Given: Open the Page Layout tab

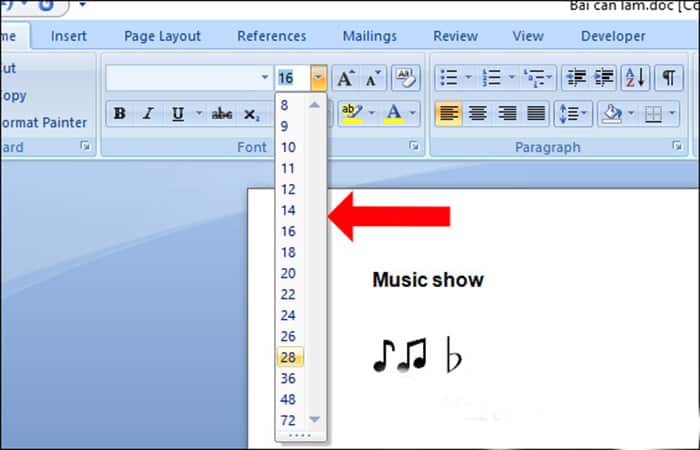Looking at the screenshot, I should pos(162,36).
